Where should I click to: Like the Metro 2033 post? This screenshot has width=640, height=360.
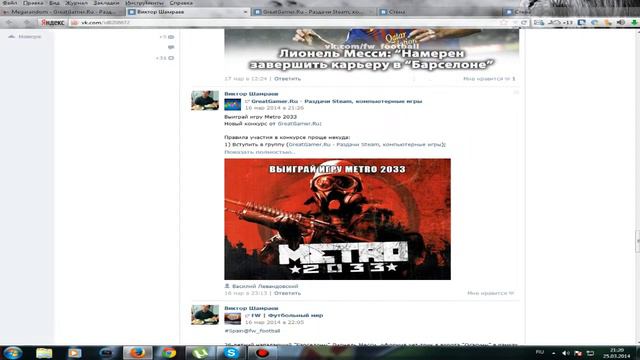click(x=491, y=293)
